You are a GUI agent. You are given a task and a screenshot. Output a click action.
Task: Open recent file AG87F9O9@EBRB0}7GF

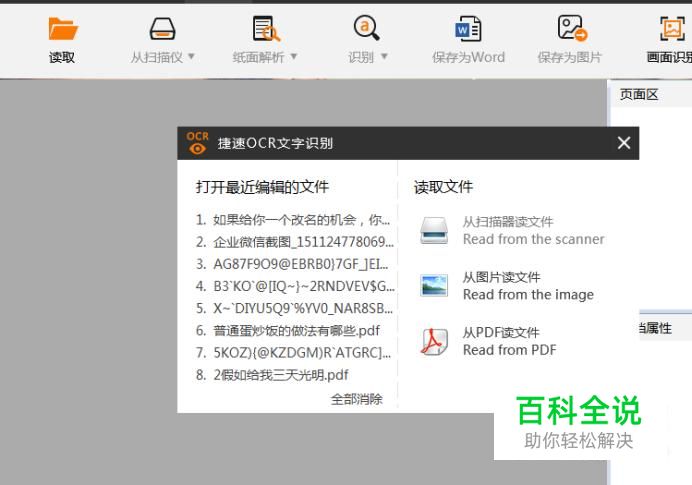tap(292, 264)
